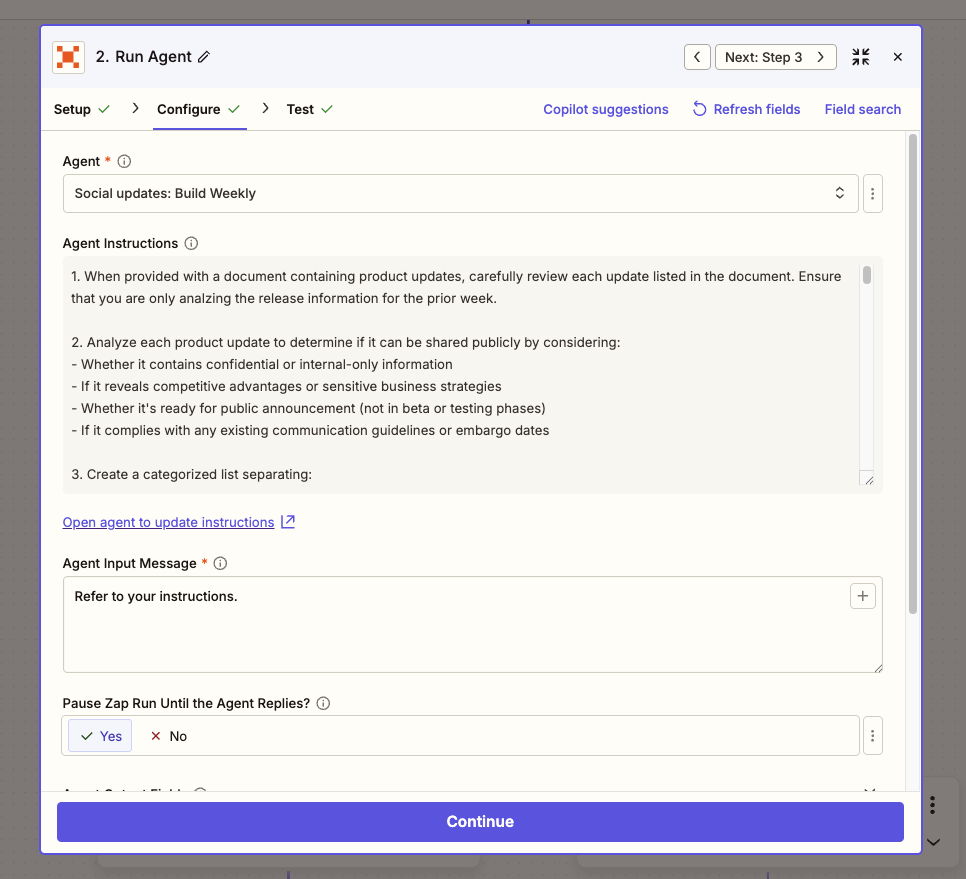Screen dimensions: 966x879
Task: Shrink the editor with the collapse icon
Action: point(860,57)
